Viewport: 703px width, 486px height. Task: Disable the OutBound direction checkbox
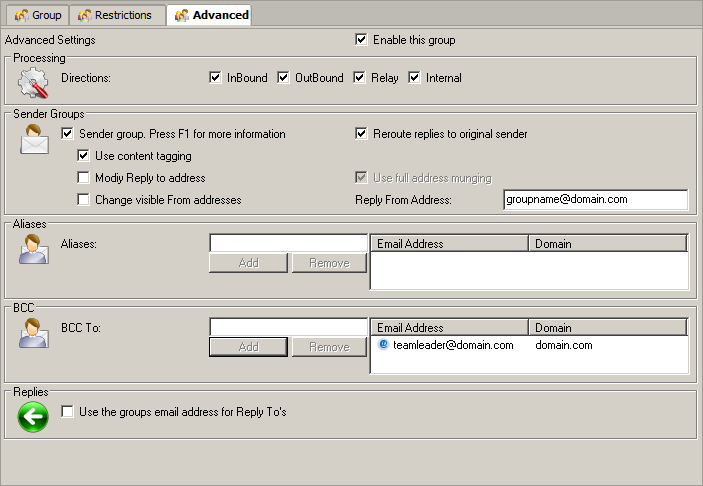point(283,78)
